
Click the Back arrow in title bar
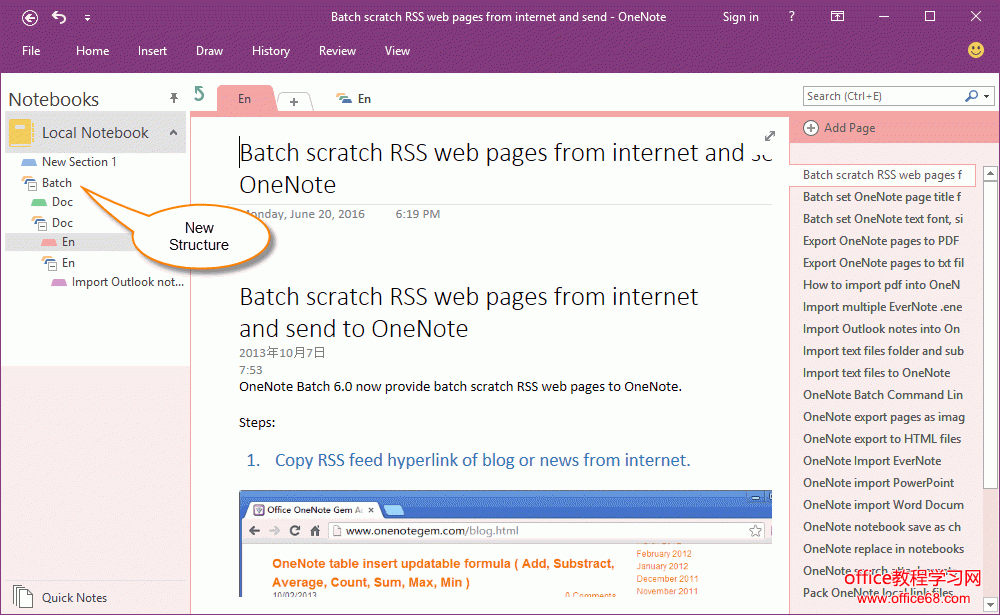click(30, 17)
